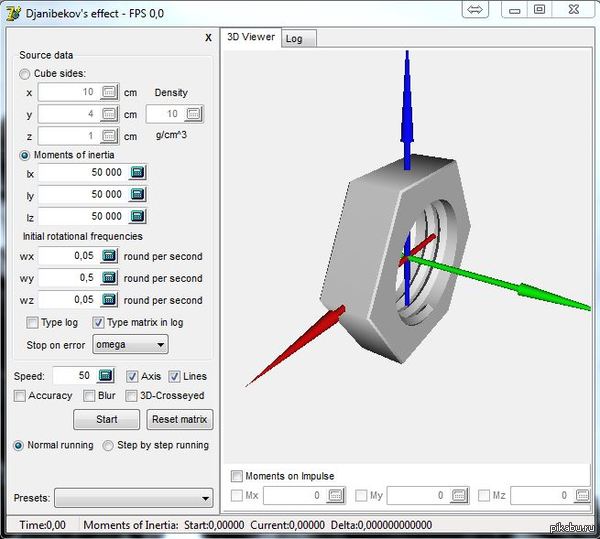Click calculator icon beside Iy value
Screen dimensions: 600x539
[x=138, y=195]
